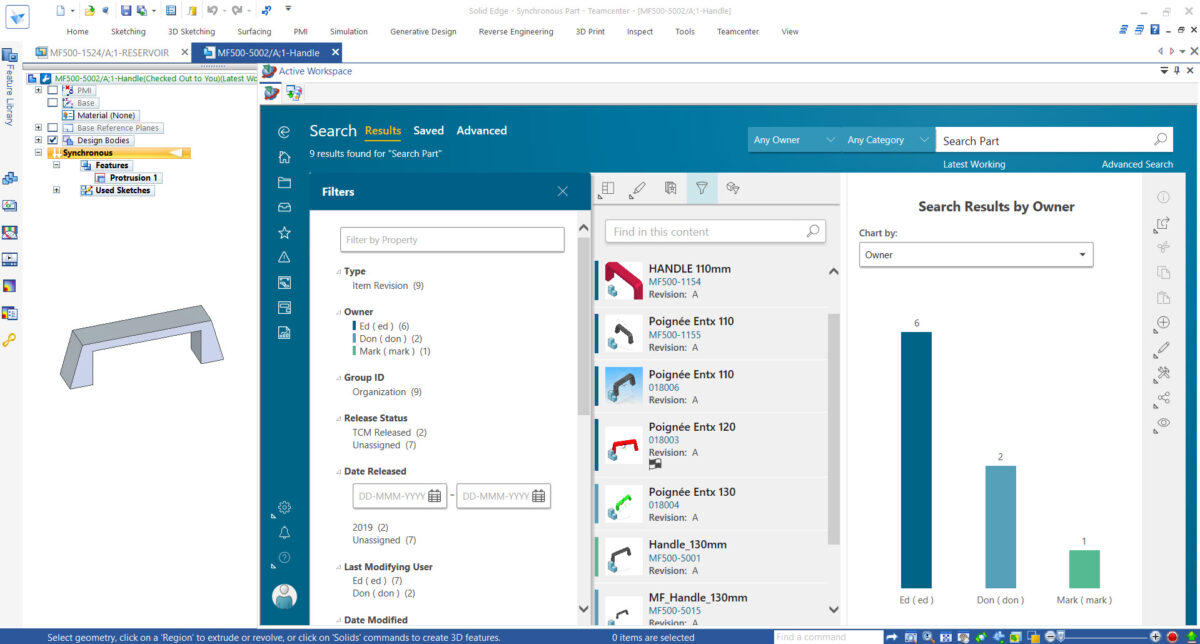Viewport: 1200px width, 644px height.
Task: Open the Settings gear in Active Workspace sidebar
Action: pos(284,507)
